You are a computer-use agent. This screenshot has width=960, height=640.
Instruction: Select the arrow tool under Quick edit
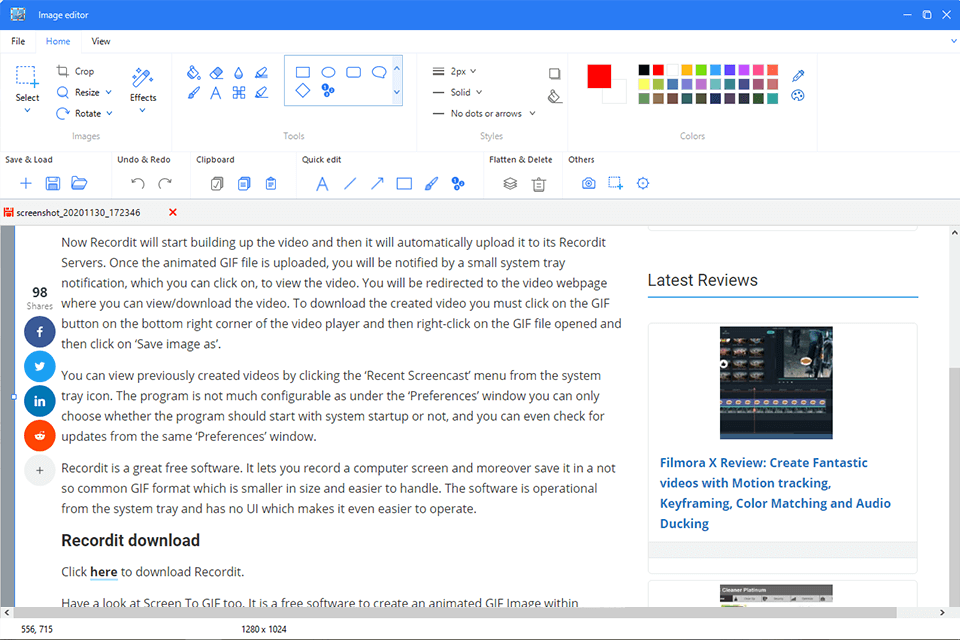pyautogui.click(x=377, y=183)
